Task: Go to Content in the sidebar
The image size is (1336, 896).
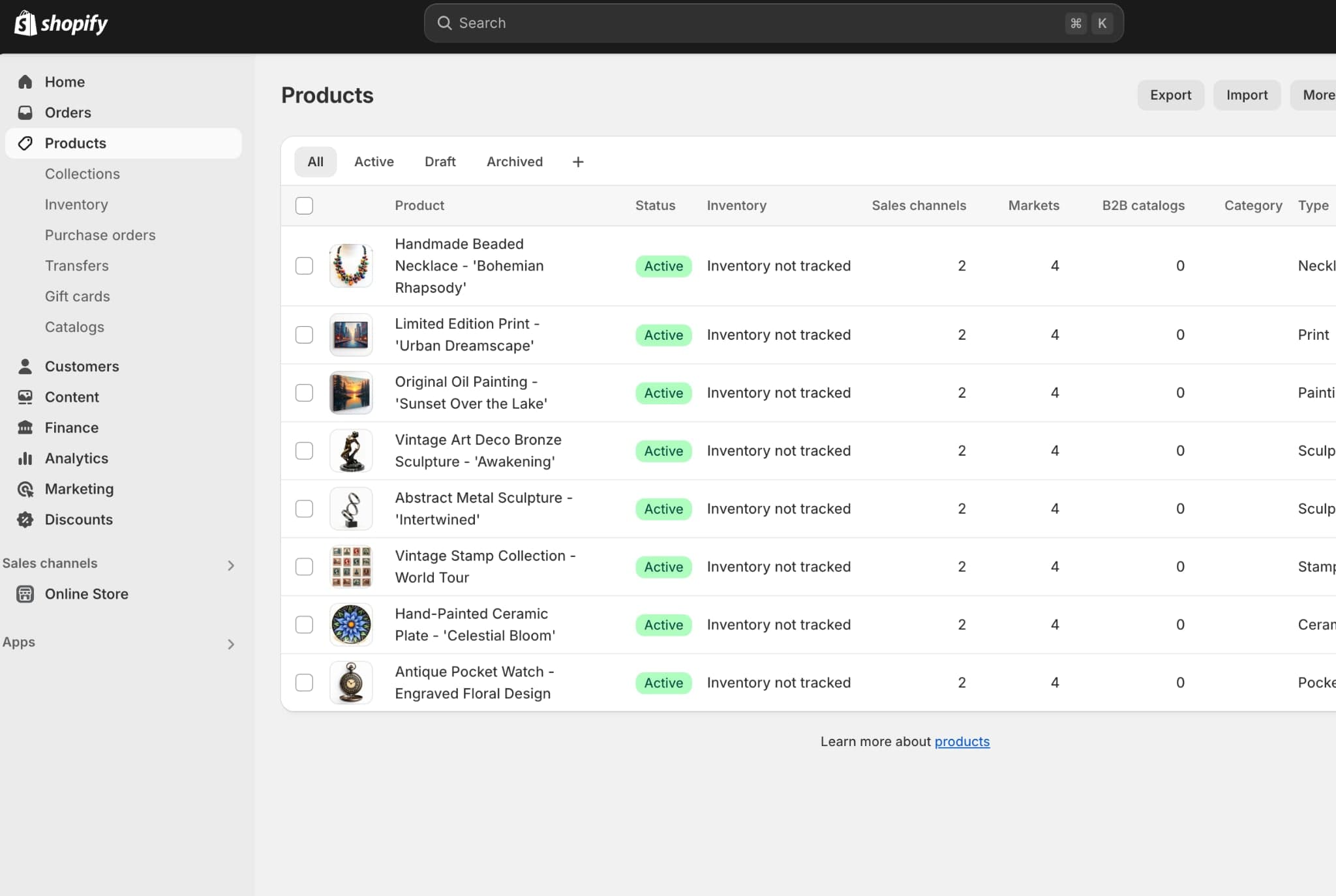Action: tap(72, 396)
